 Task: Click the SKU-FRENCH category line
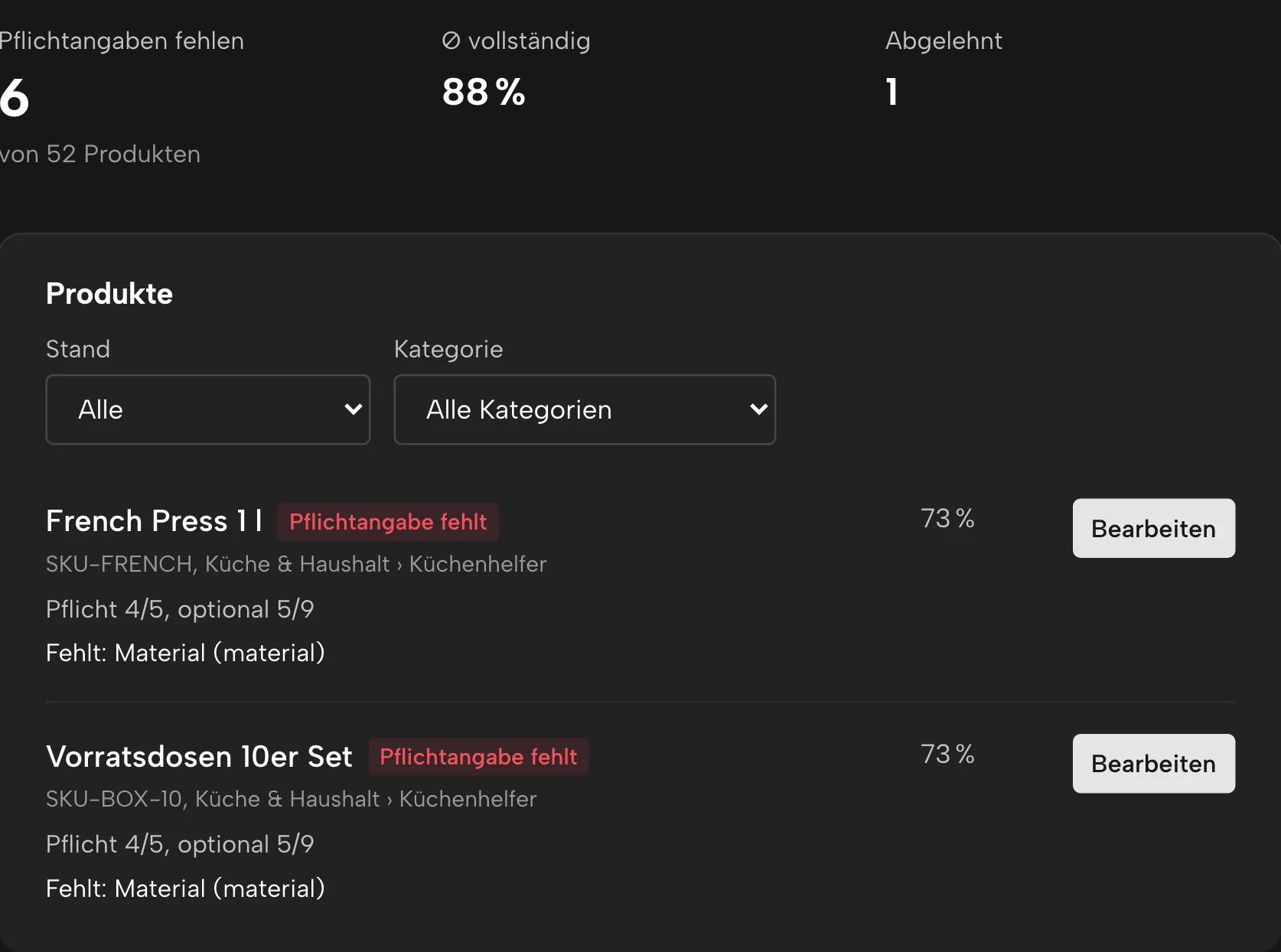296,564
